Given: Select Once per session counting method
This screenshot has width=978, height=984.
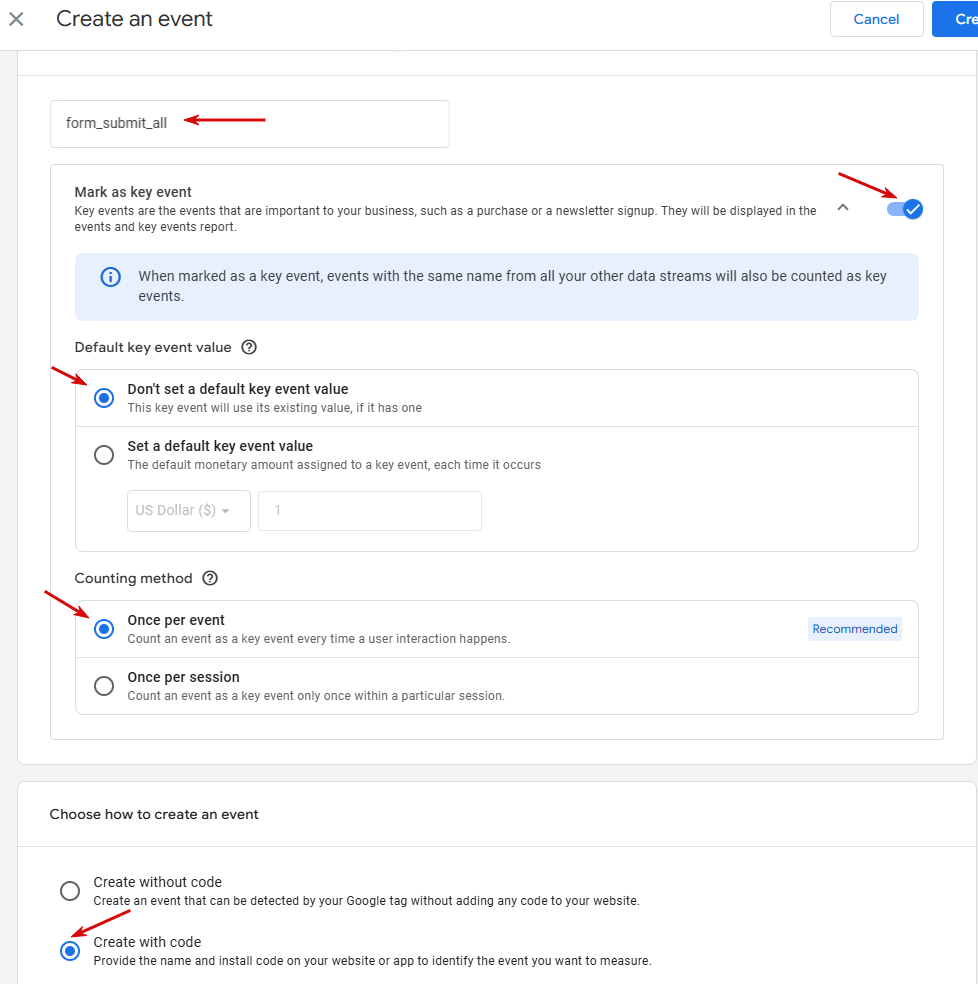Looking at the screenshot, I should 104,686.
